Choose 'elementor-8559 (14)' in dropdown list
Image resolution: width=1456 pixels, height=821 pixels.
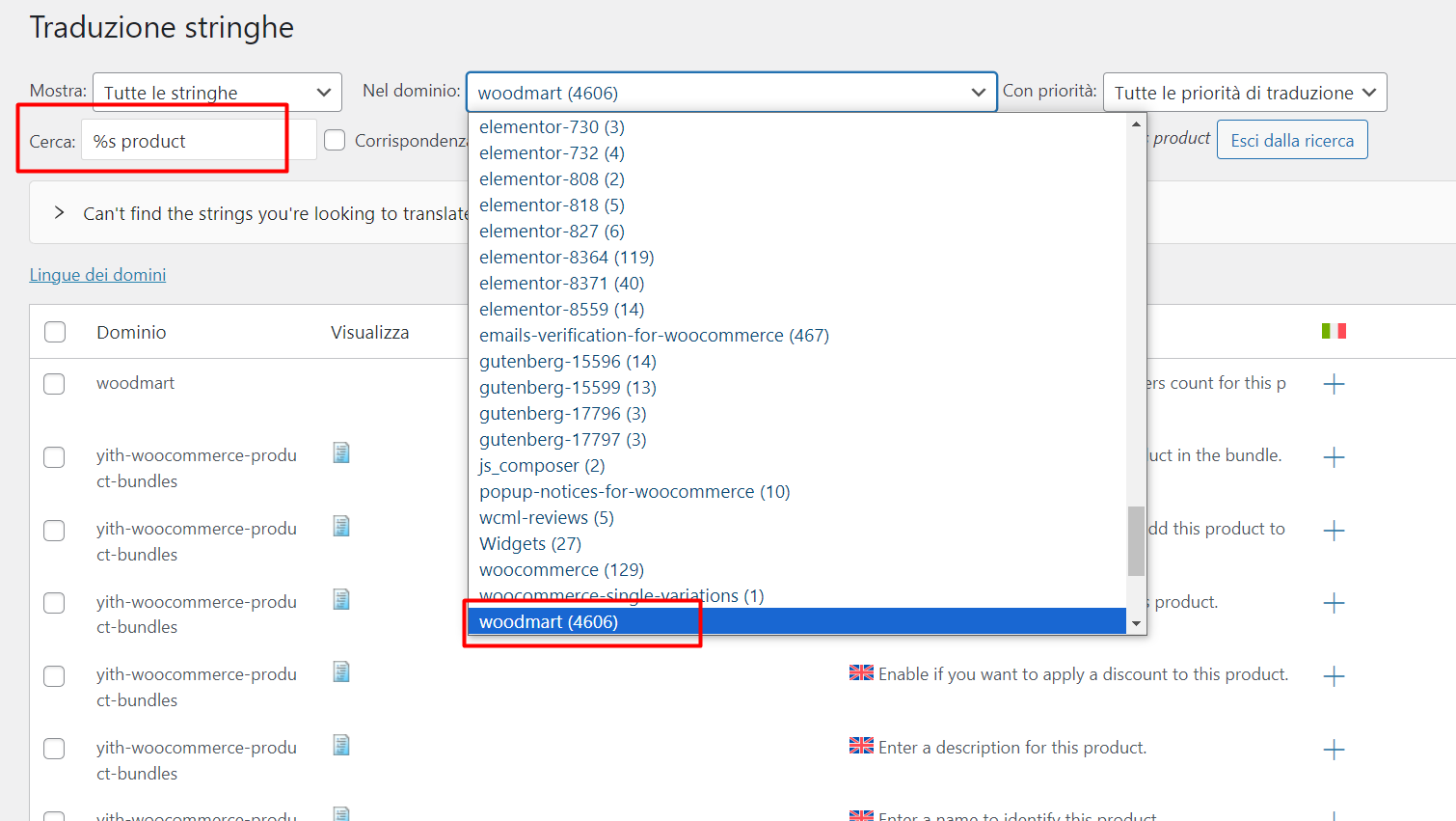[x=797, y=310]
